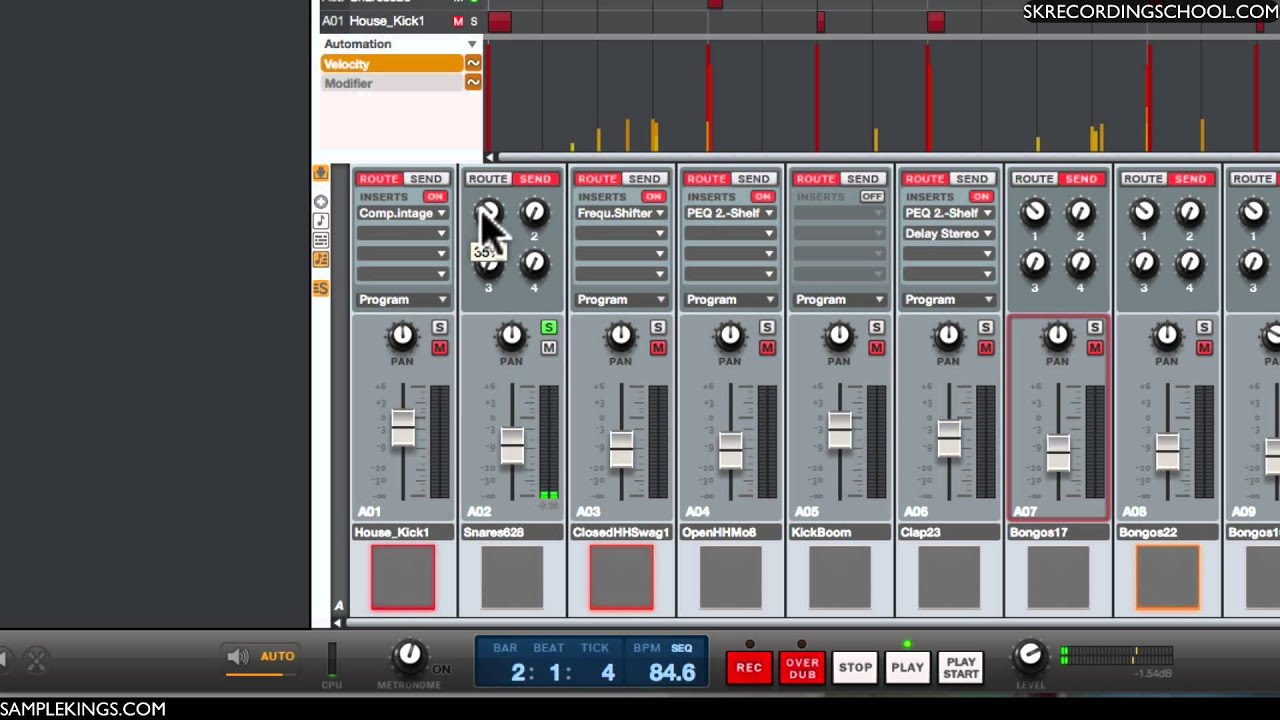Trigger the KickBoom pad
This screenshot has width=1280, height=720.
[x=839, y=577]
